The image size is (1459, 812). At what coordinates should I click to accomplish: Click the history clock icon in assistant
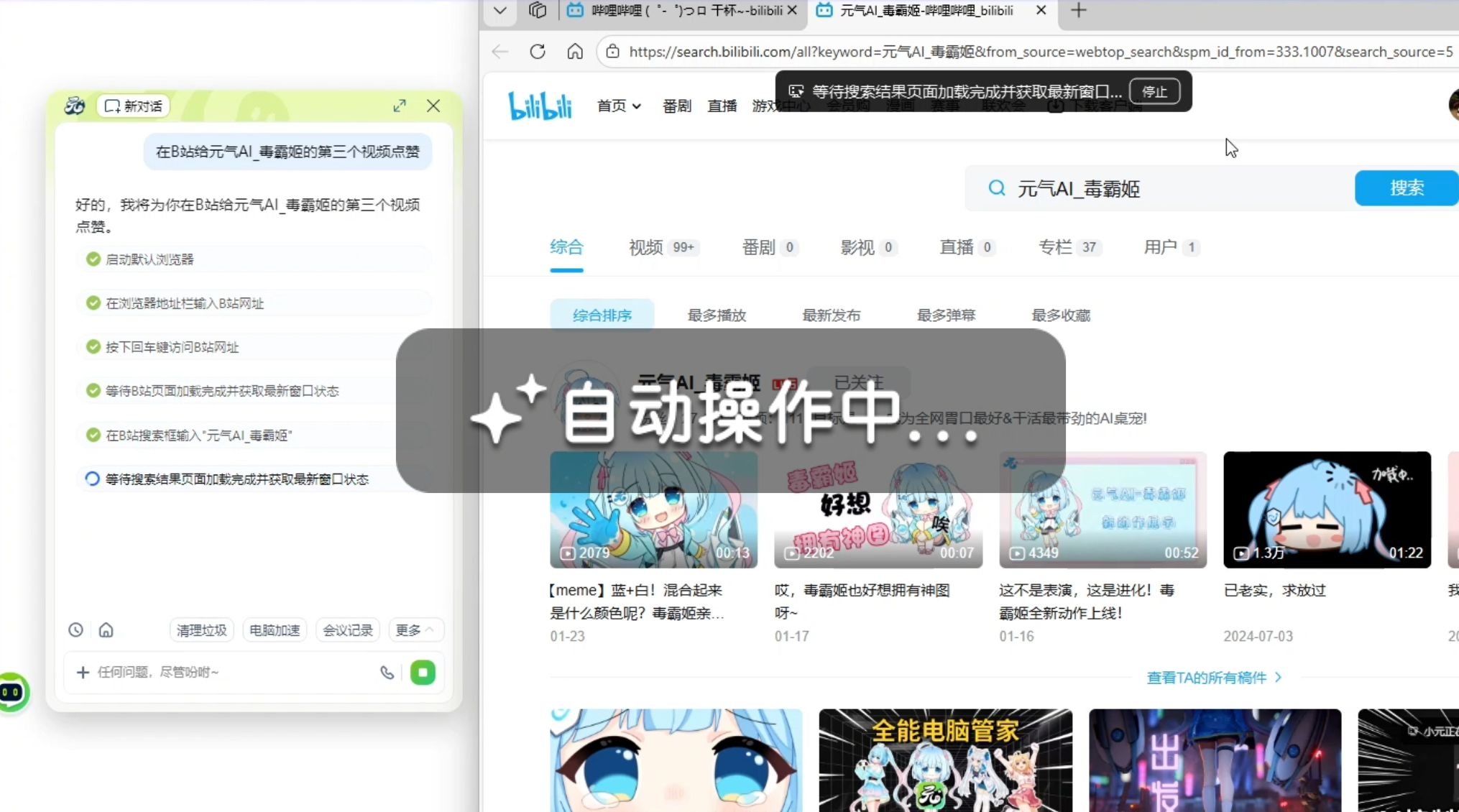[x=75, y=630]
